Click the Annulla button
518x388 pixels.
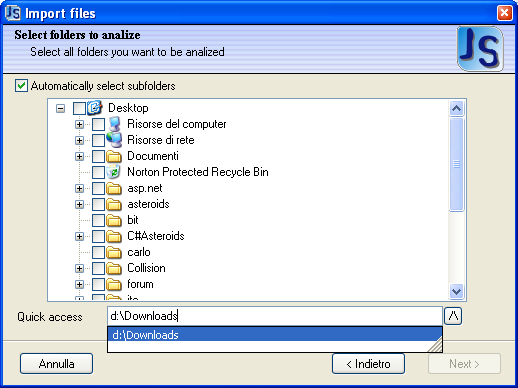point(56,364)
